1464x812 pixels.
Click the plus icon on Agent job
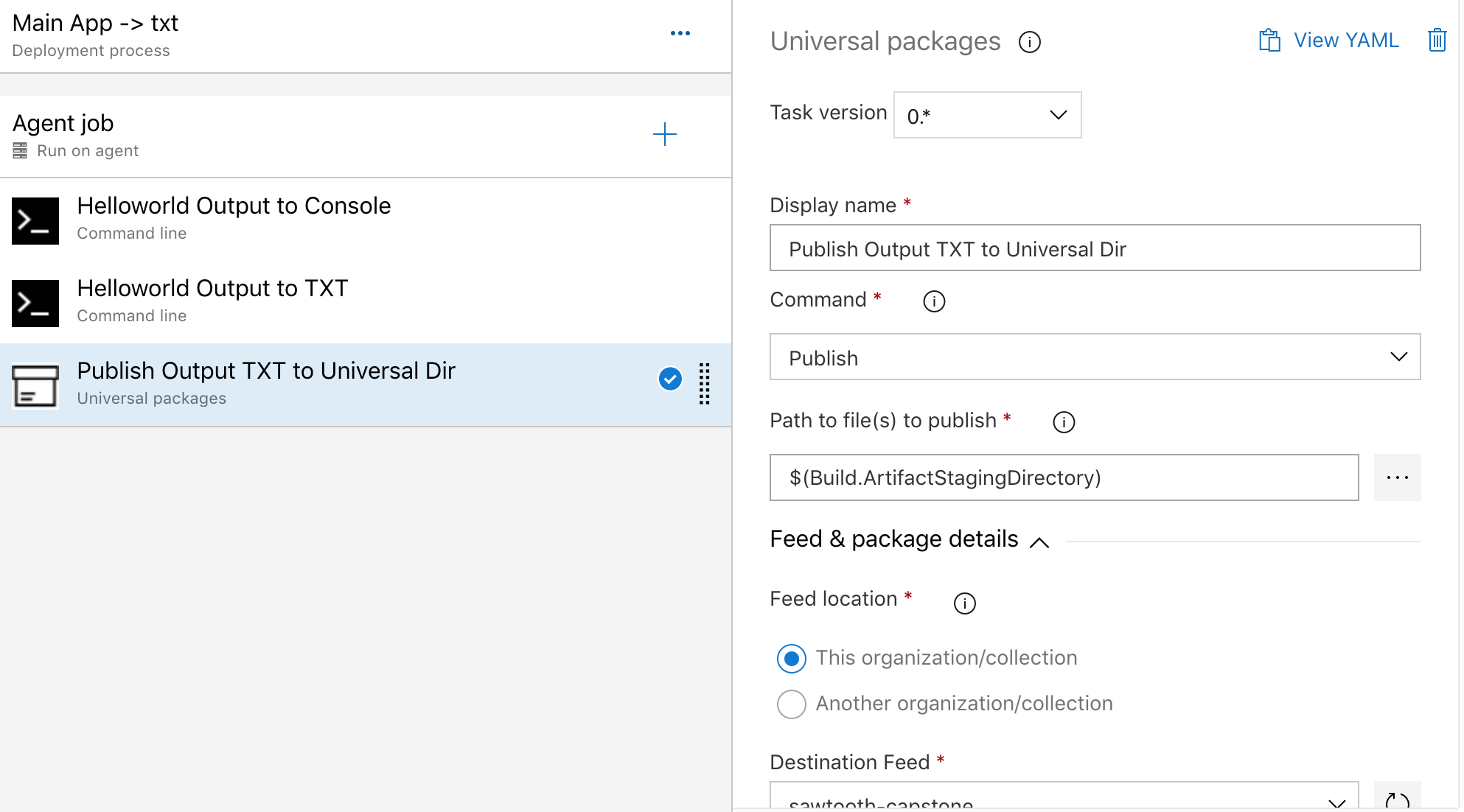[x=664, y=134]
